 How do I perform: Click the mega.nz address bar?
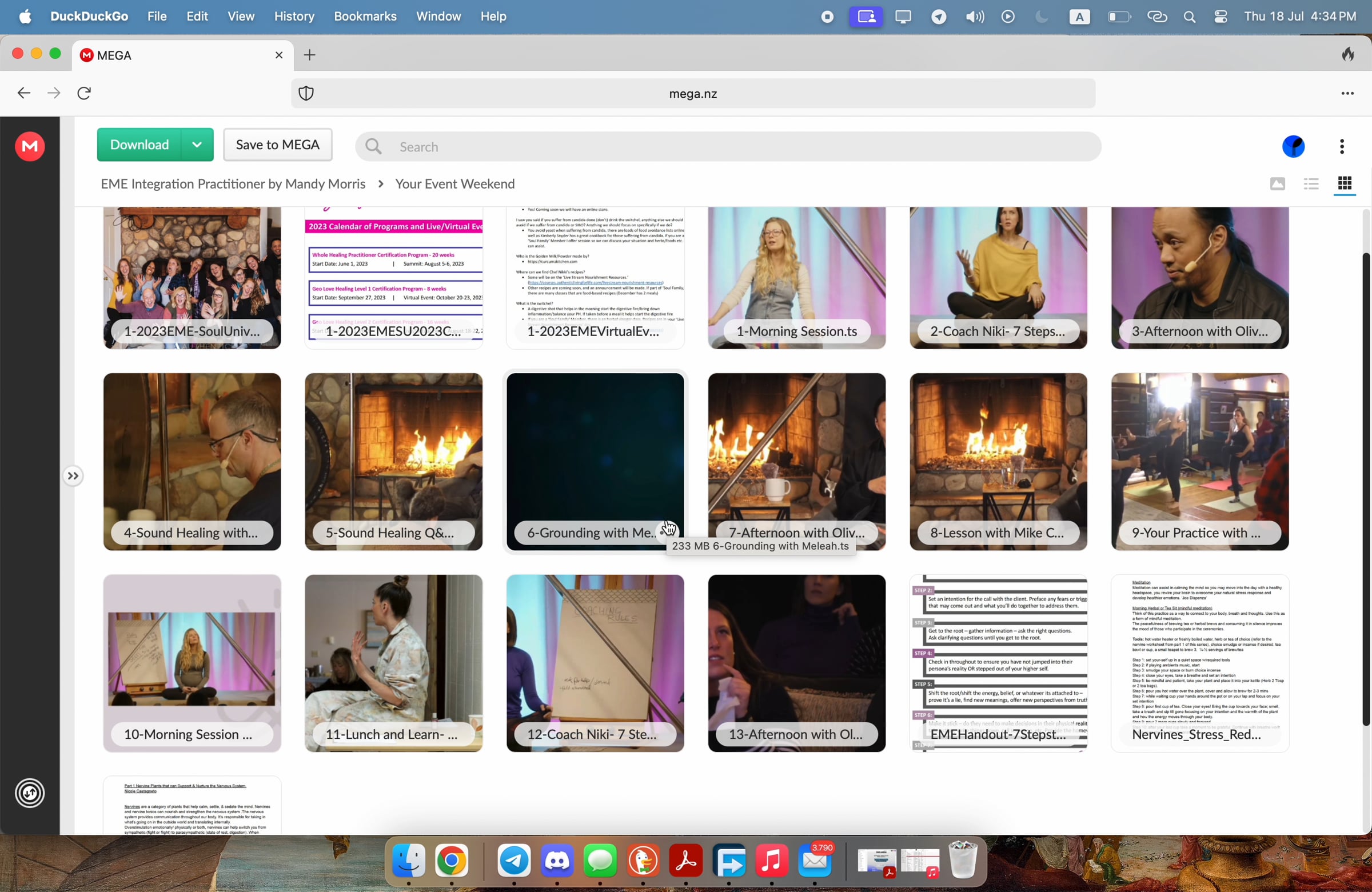point(693,93)
